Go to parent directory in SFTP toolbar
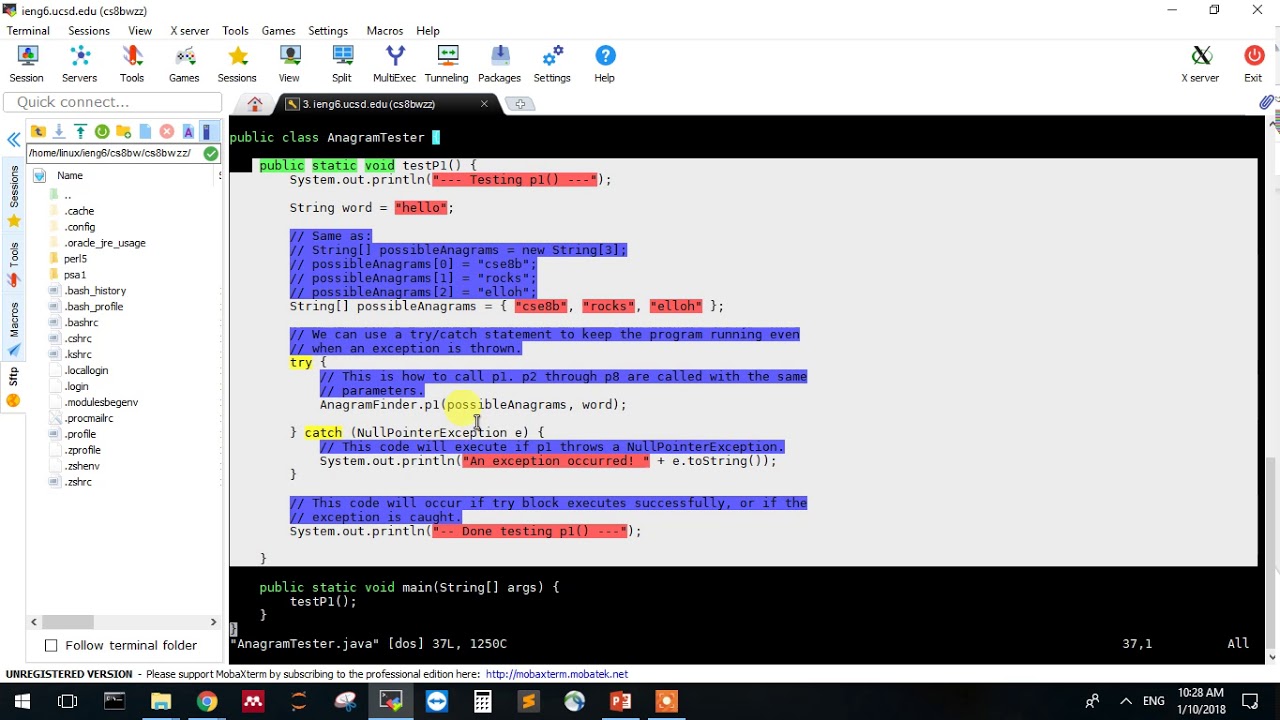This screenshot has width=1280, height=720. (38, 132)
